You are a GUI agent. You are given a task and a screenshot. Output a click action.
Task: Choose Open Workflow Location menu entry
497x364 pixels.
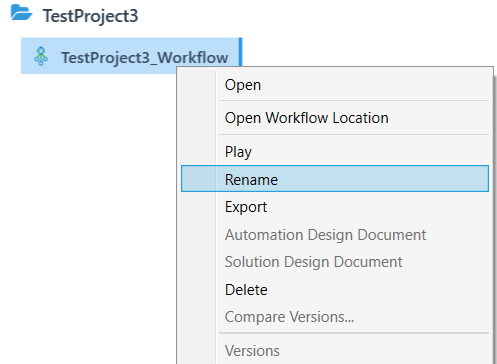coord(335,118)
